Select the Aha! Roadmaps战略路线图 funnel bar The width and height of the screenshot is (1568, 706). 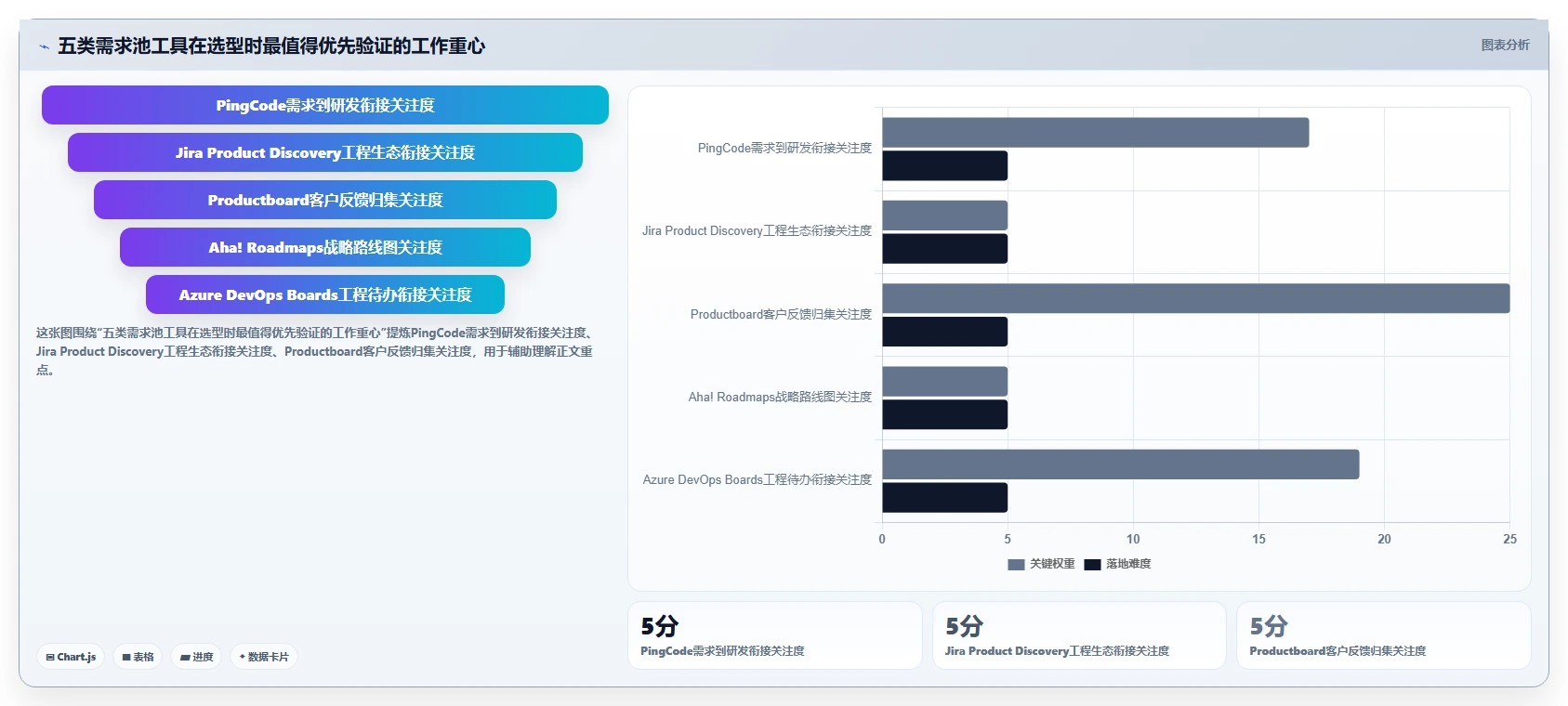[x=325, y=247]
